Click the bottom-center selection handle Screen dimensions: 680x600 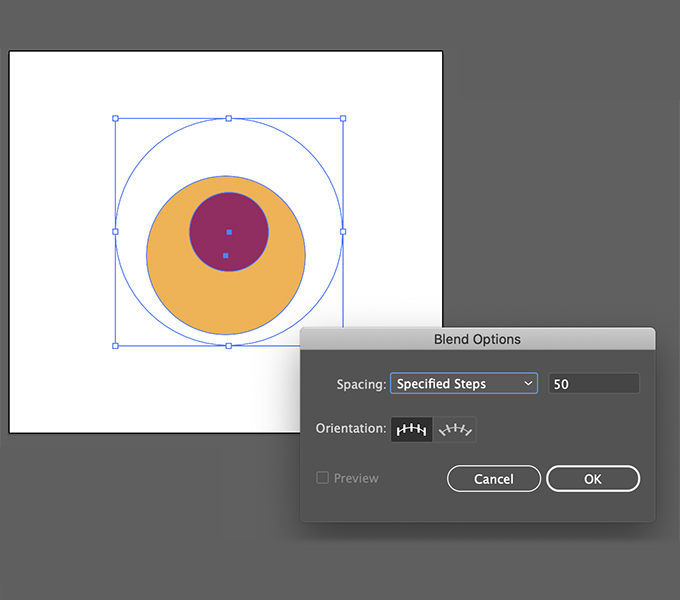(229, 346)
